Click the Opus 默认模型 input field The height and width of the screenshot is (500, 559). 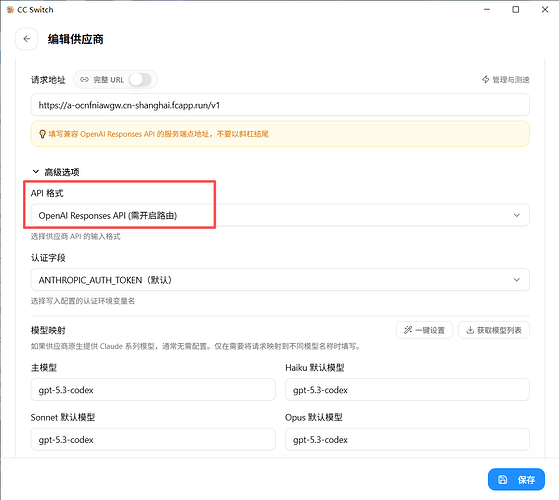coord(407,439)
